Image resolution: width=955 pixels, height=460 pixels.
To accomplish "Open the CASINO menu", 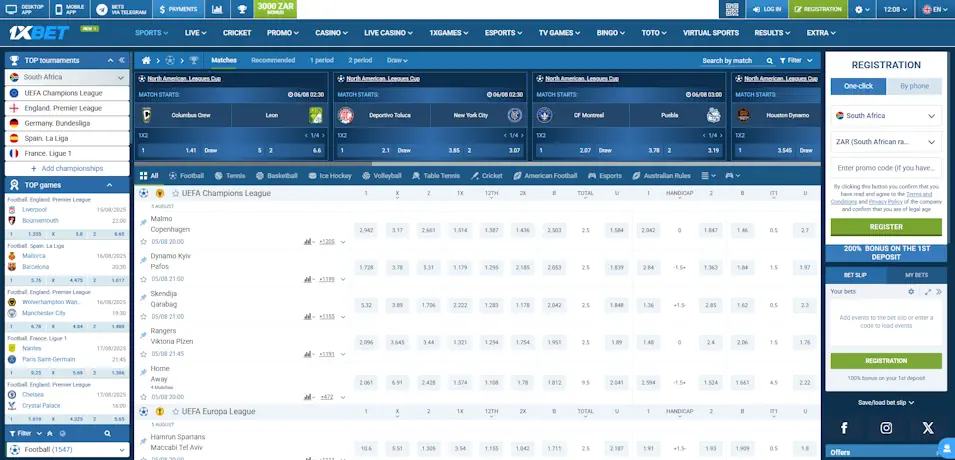I will (x=331, y=33).
